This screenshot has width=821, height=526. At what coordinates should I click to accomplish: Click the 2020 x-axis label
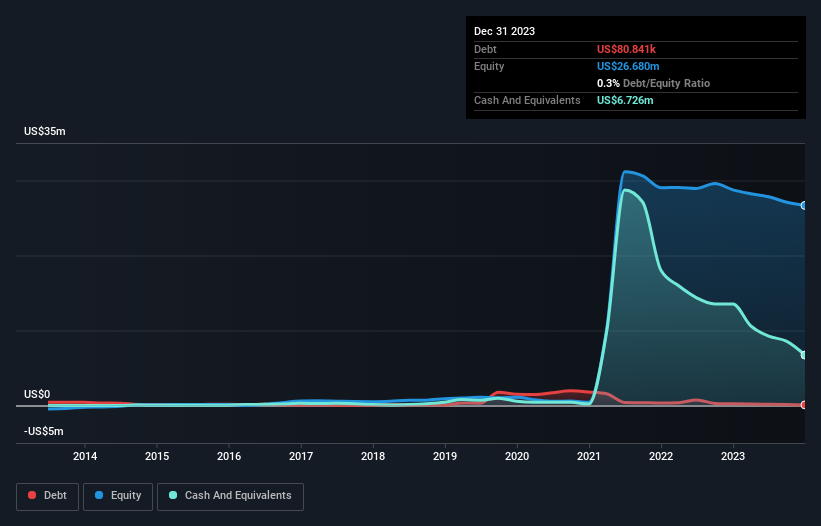click(x=517, y=456)
